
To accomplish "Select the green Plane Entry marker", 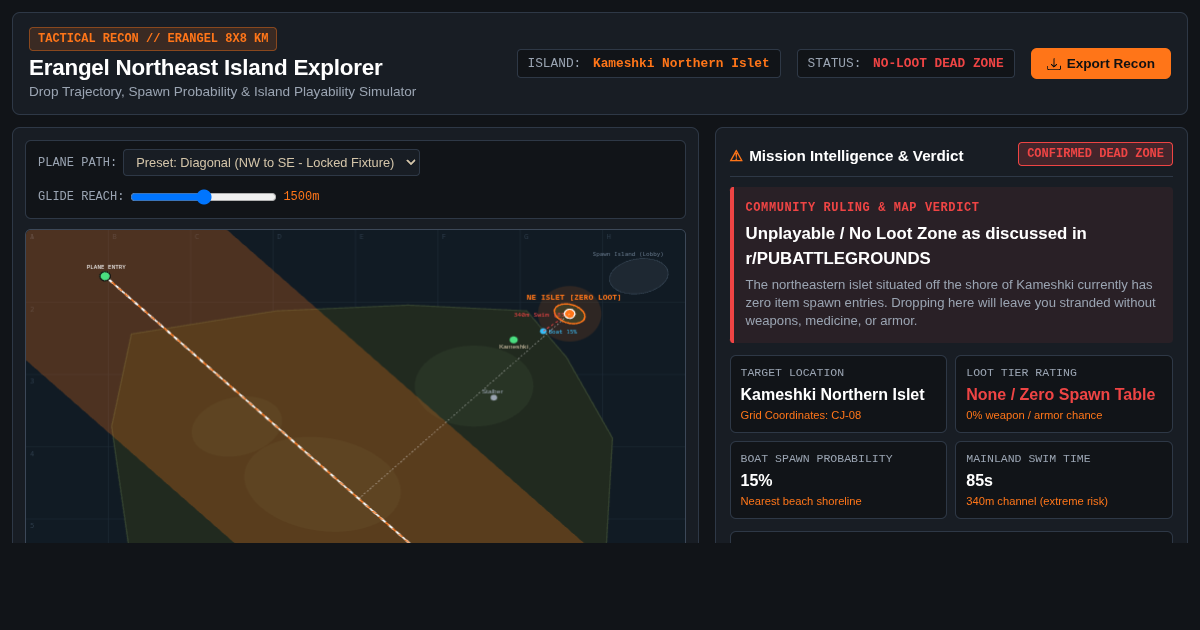I will tap(105, 276).
